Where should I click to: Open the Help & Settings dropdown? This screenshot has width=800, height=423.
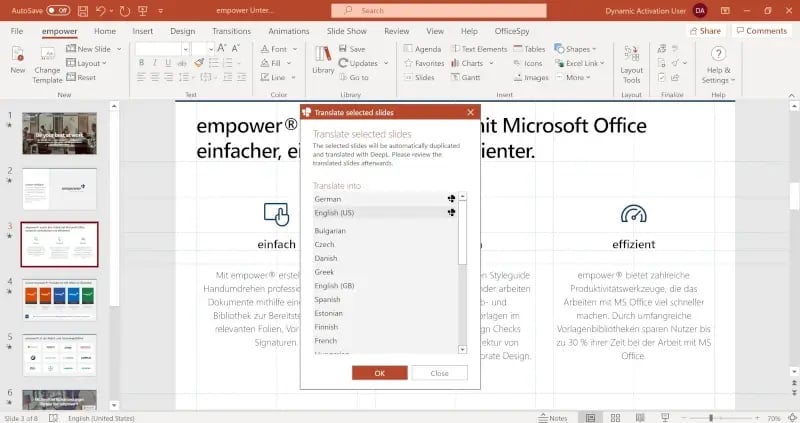coord(717,65)
